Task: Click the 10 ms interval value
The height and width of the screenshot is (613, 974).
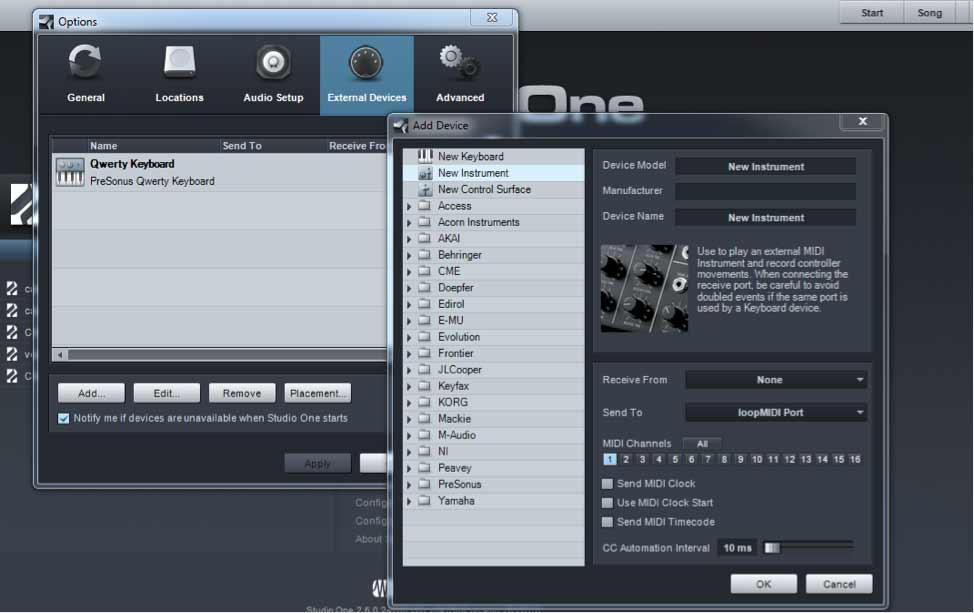Action: click(737, 548)
